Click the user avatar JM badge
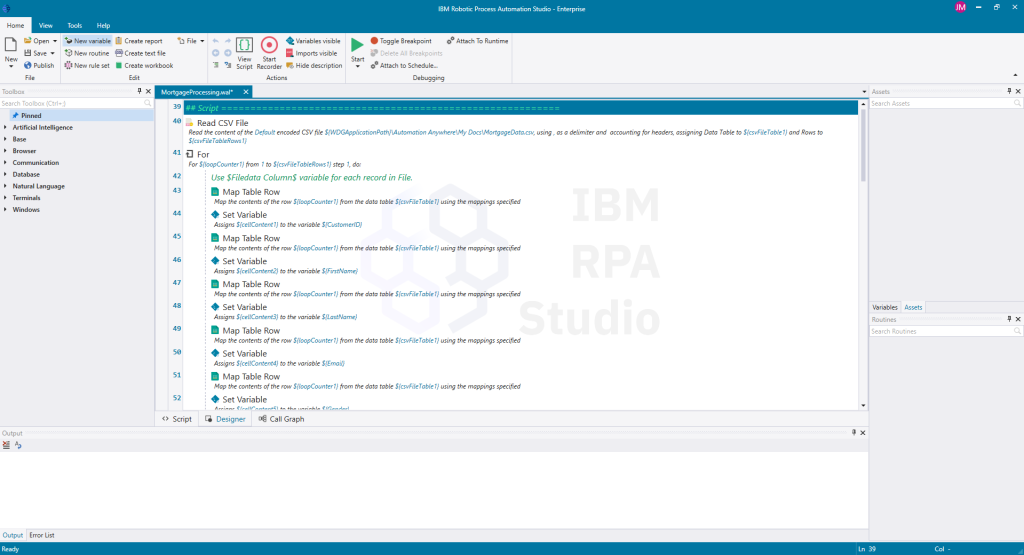The width and height of the screenshot is (1024, 555). [x=960, y=7]
